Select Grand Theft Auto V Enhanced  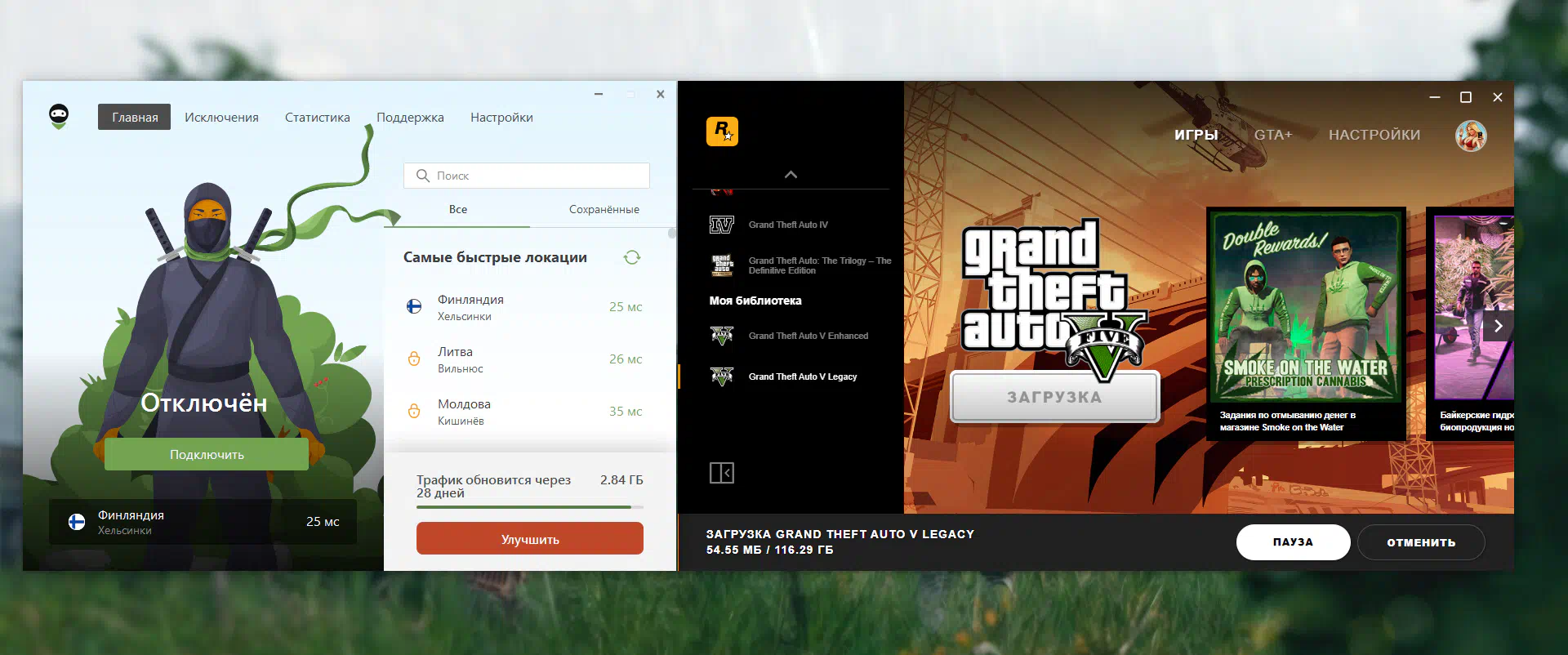click(x=808, y=336)
